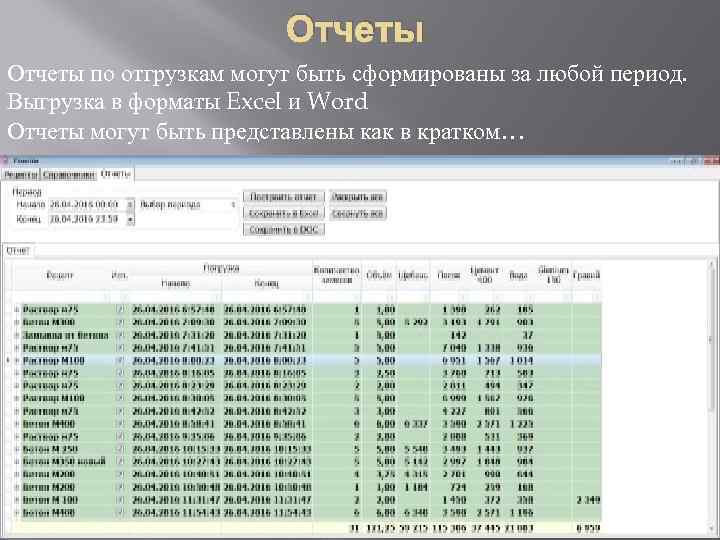720x540 pixels.
Task: Select the Отчеты tab
Action: (x=116, y=174)
